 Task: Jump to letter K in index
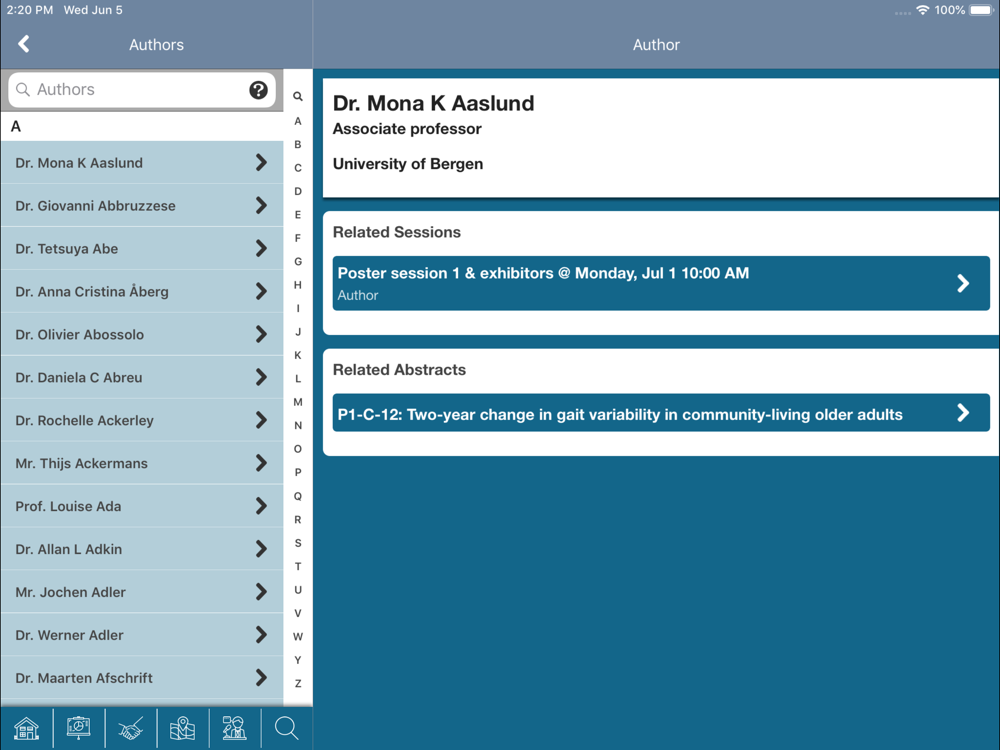[x=298, y=355]
